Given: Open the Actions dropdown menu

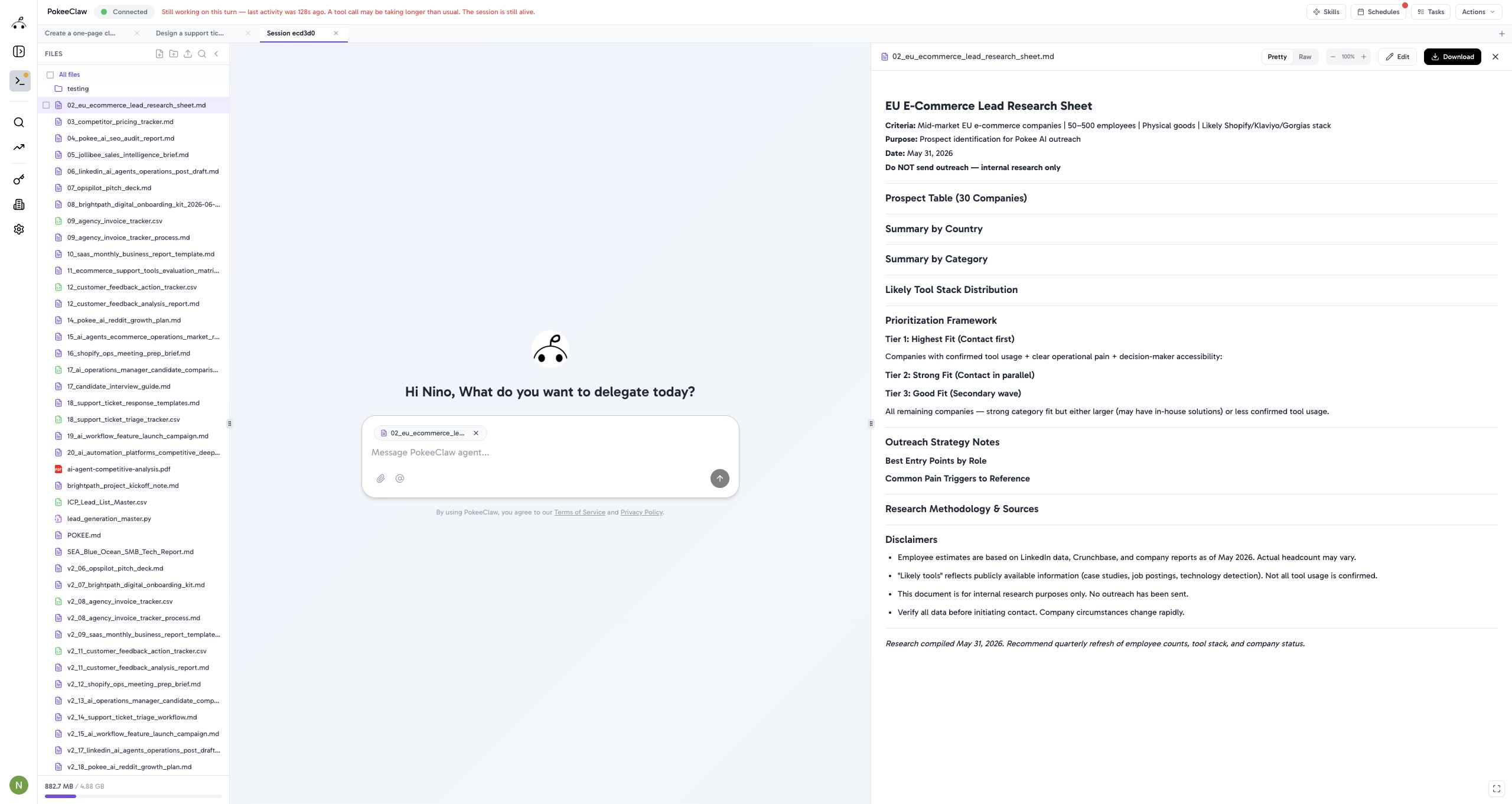Looking at the screenshot, I should 1478,12.
